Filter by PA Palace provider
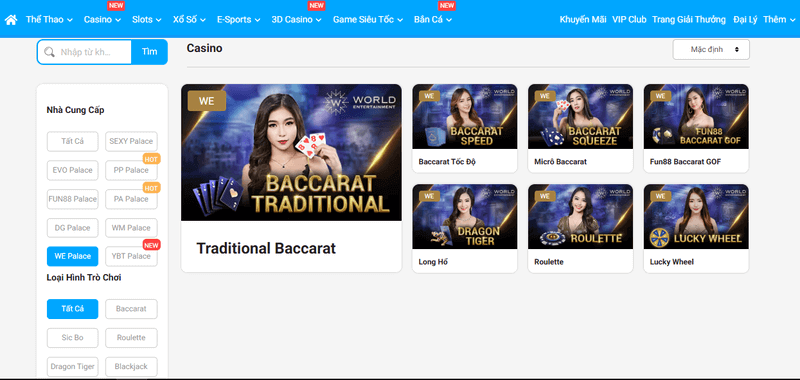 [x=131, y=199]
